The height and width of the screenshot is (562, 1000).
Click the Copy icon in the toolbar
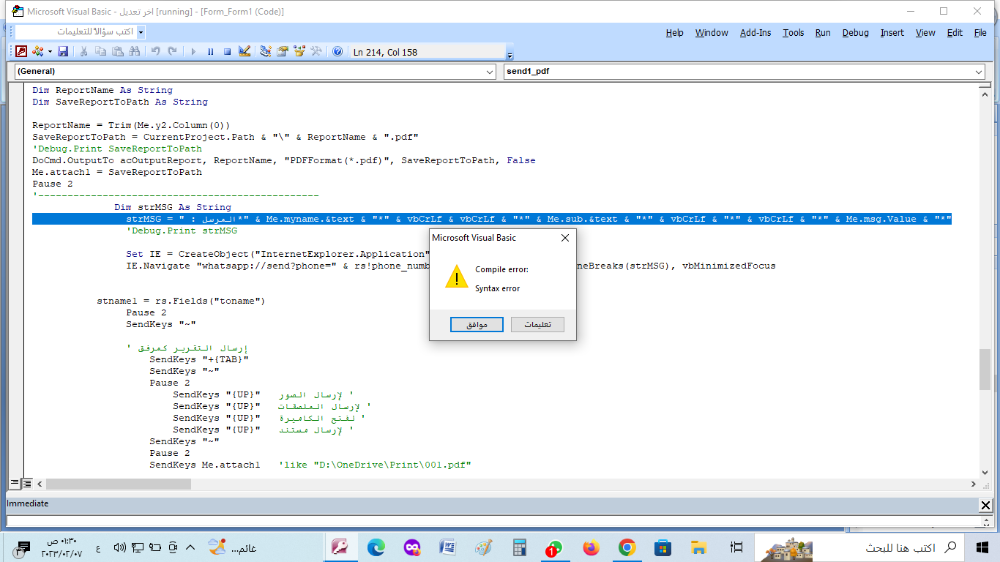tap(100, 52)
